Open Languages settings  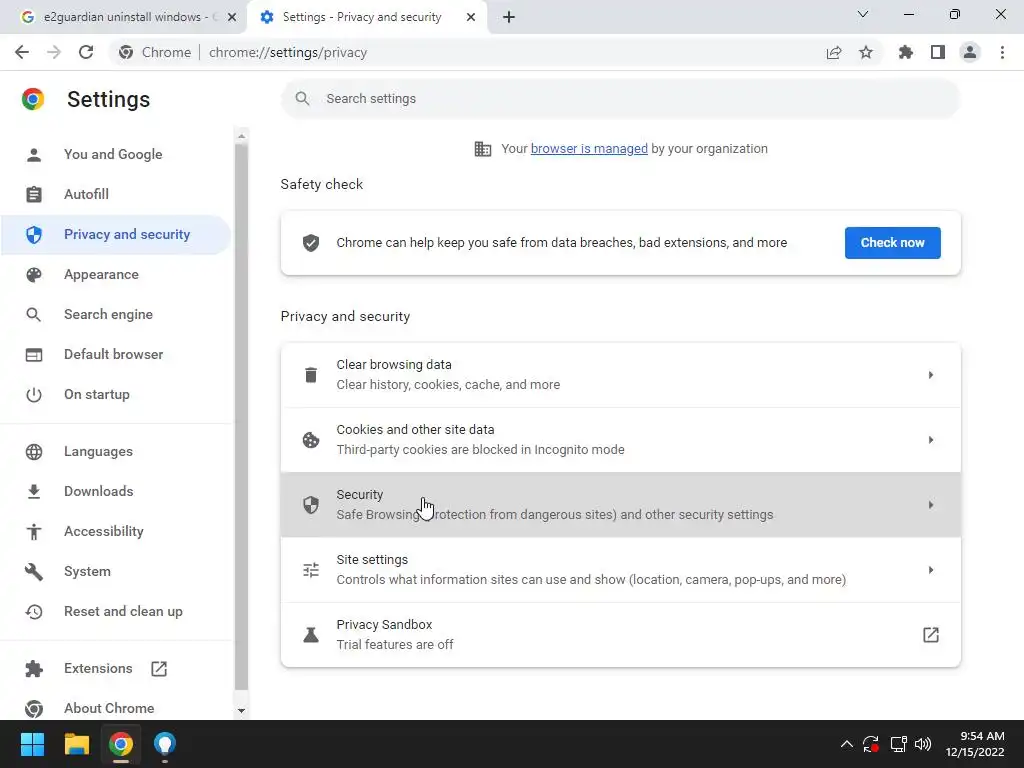point(115,452)
